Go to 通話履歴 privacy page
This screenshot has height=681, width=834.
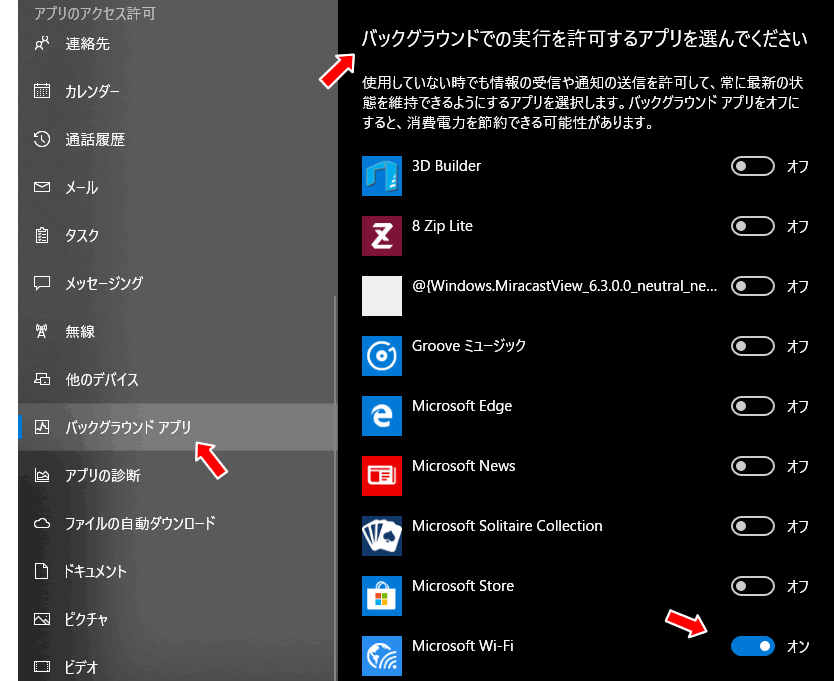[x=178, y=139]
